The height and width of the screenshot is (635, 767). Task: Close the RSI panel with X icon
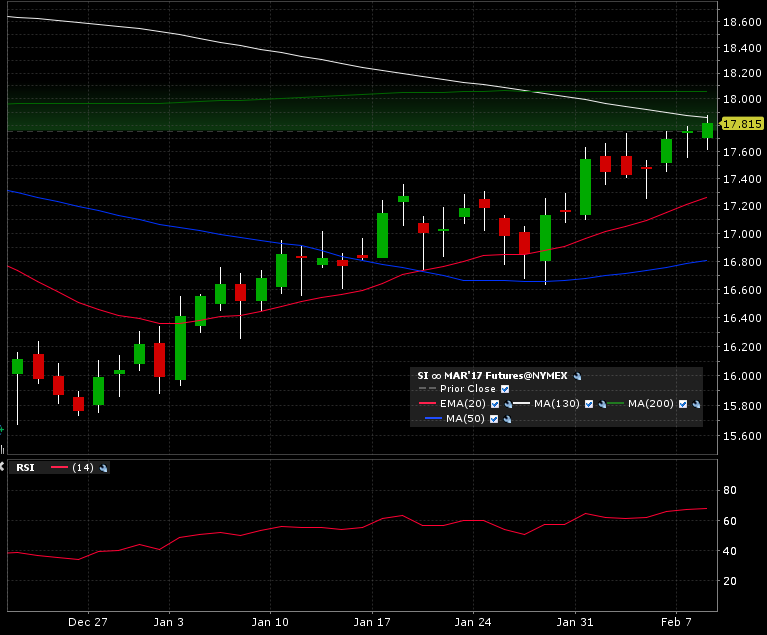tap(2, 466)
